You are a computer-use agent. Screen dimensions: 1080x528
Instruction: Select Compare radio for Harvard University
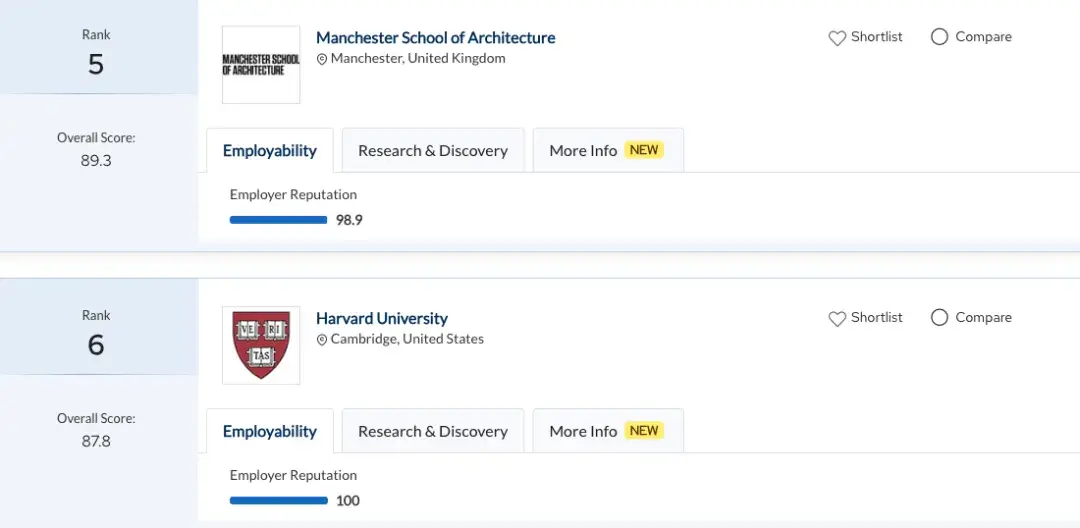pyautogui.click(x=939, y=318)
